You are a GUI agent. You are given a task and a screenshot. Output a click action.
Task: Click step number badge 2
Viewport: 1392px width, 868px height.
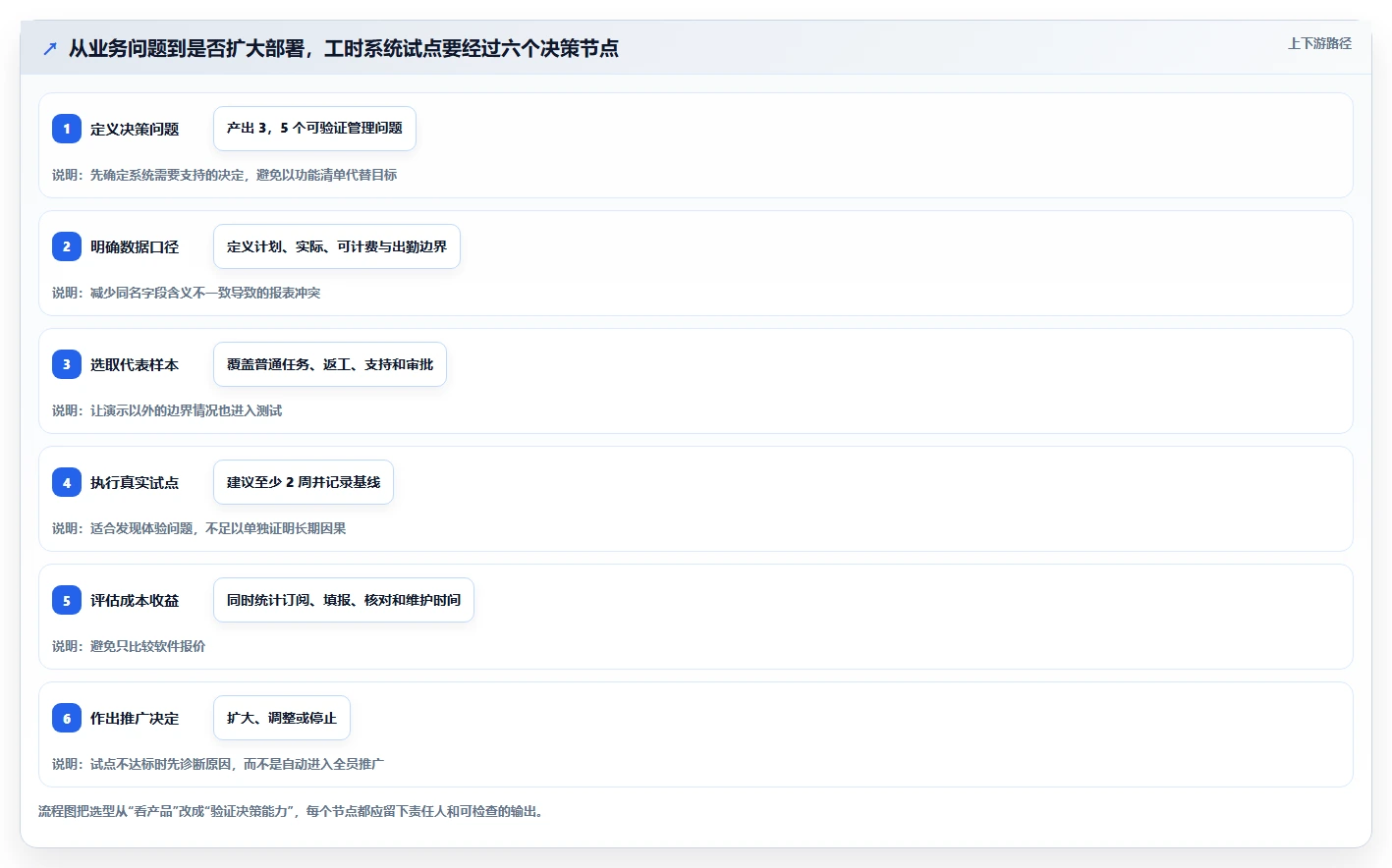(67, 246)
